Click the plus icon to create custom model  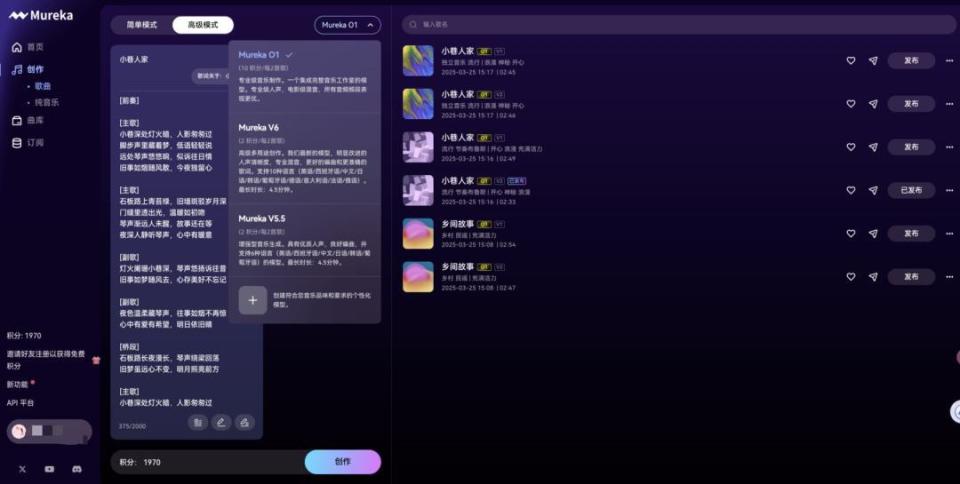(x=253, y=300)
